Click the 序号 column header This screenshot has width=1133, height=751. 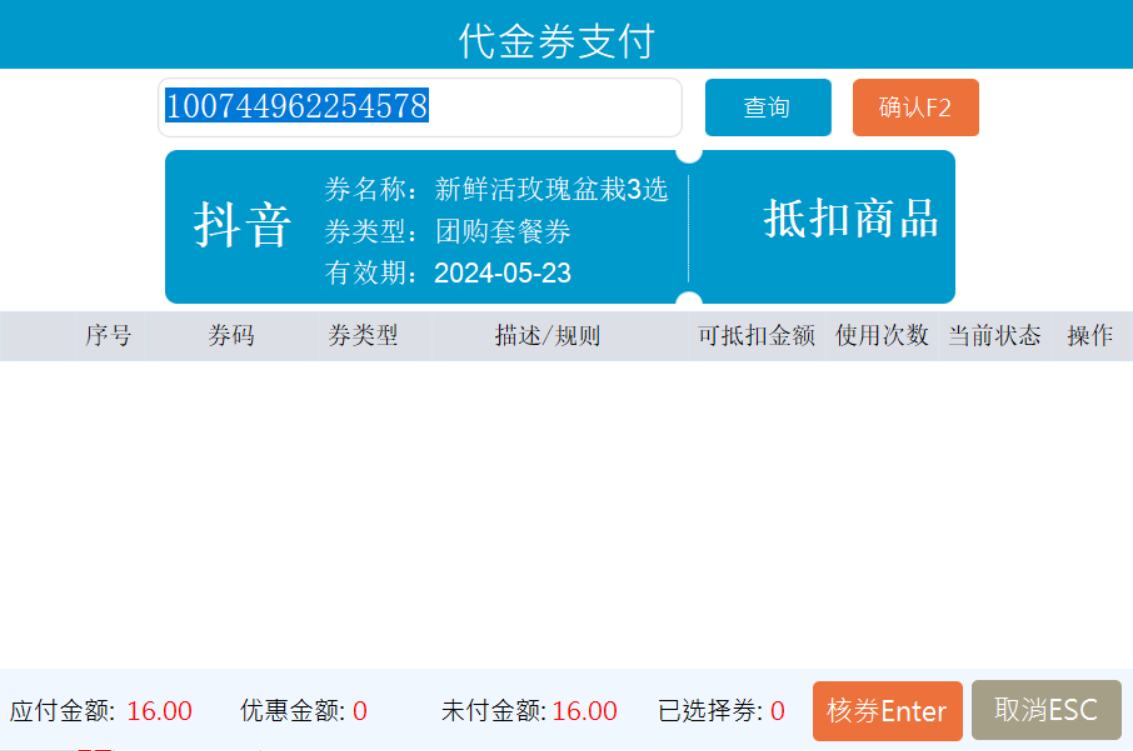[108, 335]
